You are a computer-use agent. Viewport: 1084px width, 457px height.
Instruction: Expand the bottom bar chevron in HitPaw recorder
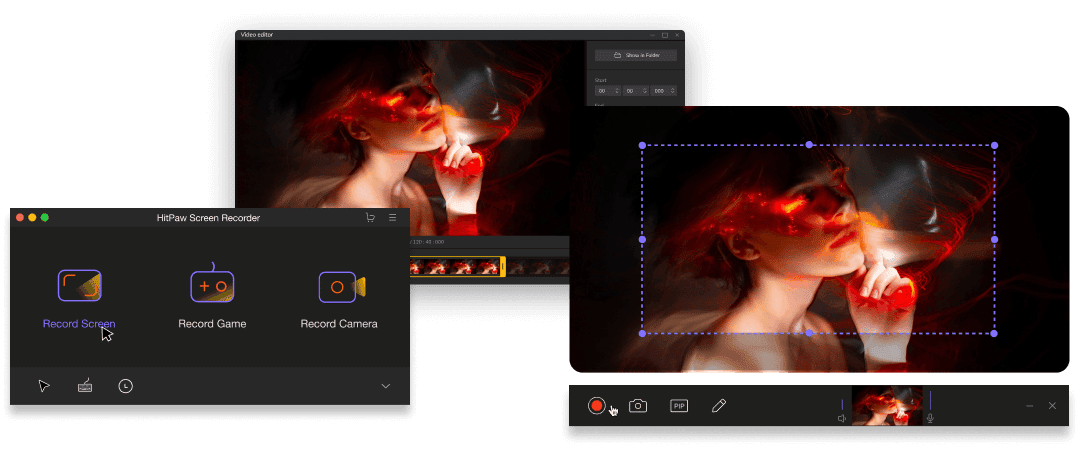[386, 386]
